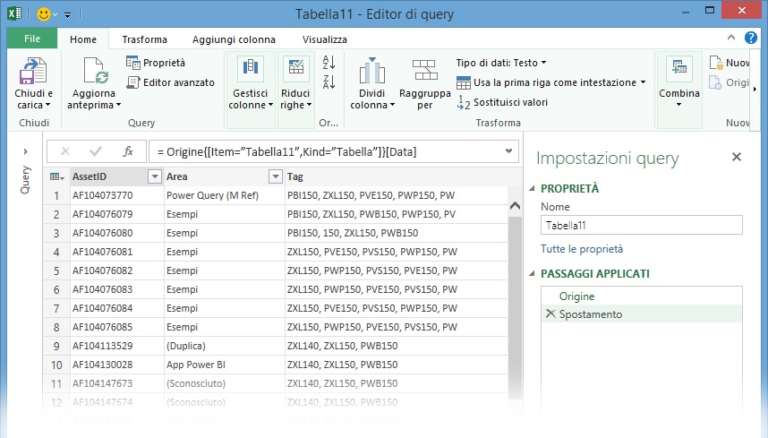Click the Nuova query button in ribbon

(729, 63)
